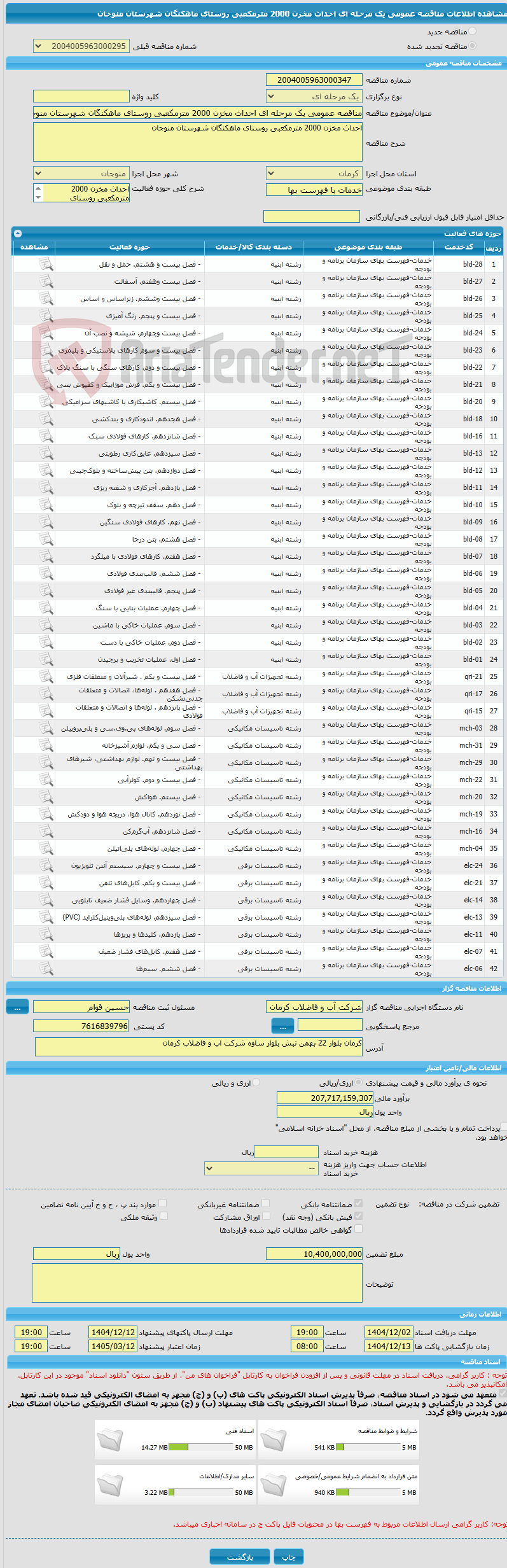Click the tender number field 2004005963000347

coord(314,80)
